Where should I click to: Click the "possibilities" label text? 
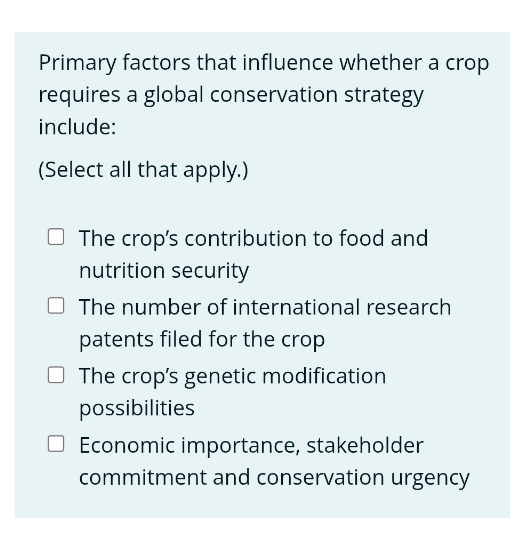pyautogui.click(x=137, y=408)
